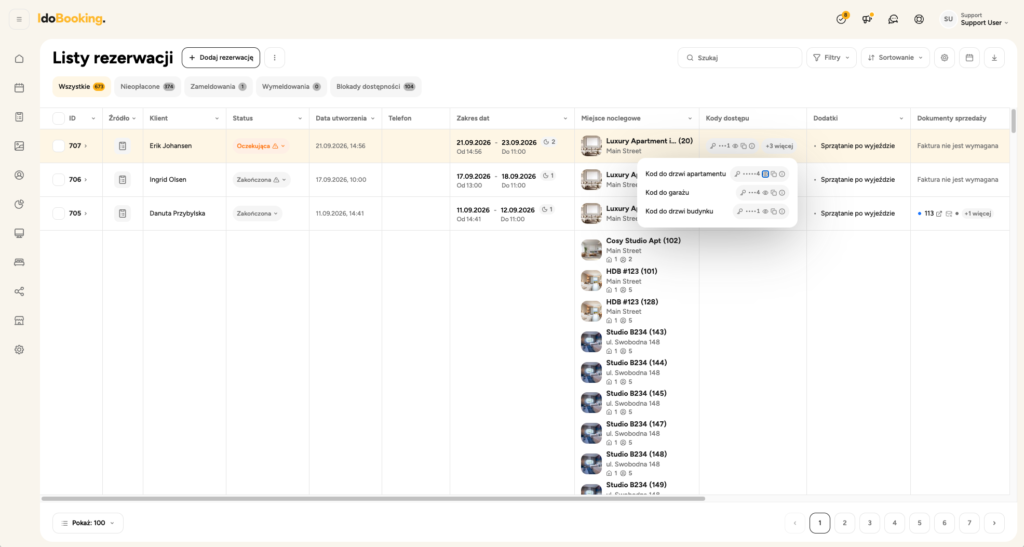1024x547 pixels.
Task: Click the horizontal scrollbar under the table
Action: tap(373, 499)
